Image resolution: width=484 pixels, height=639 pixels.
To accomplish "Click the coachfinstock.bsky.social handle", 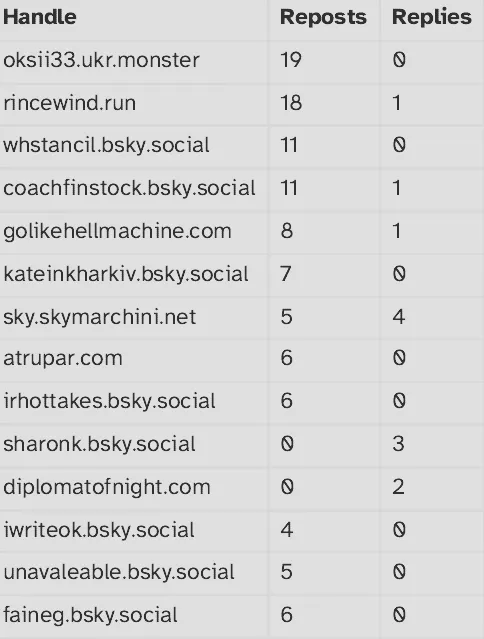I will (129, 188).
